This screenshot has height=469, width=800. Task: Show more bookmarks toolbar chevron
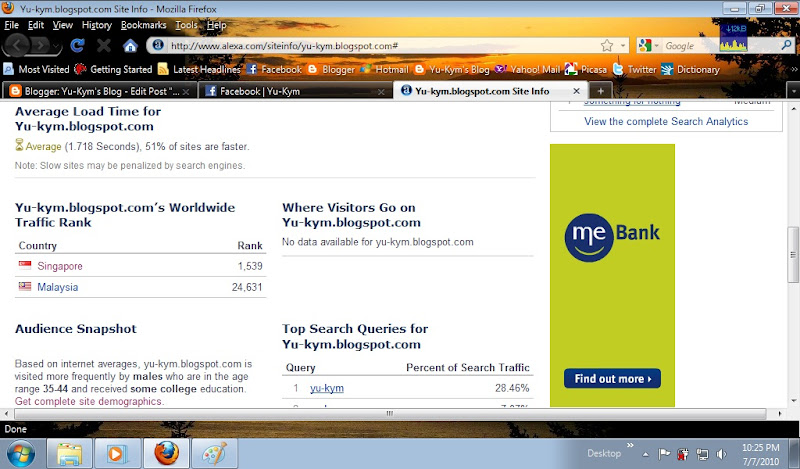(794, 69)
